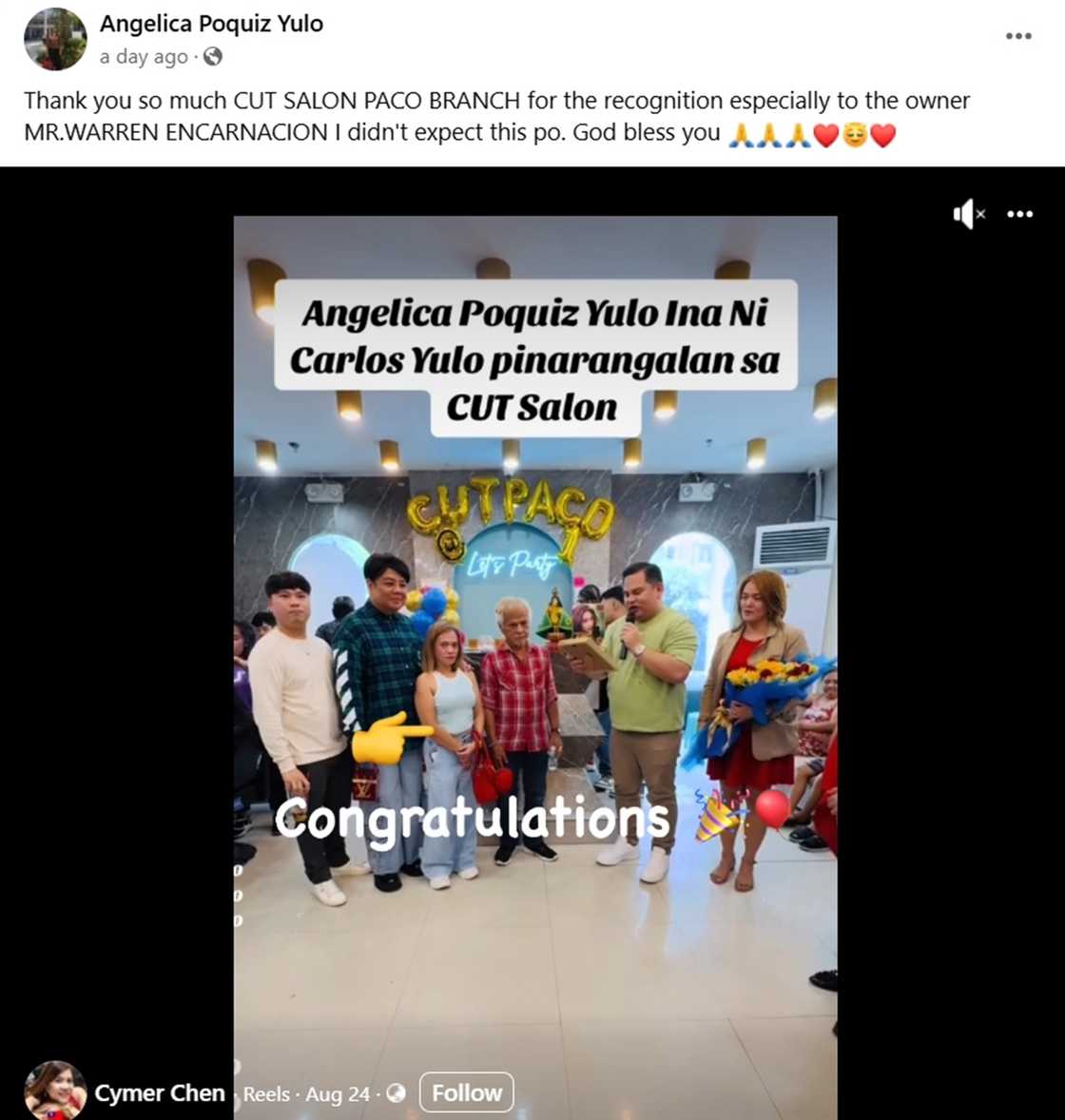Viewport: 1065px width, 1120px height.
Task: Unmute the reel with the speaker icon
Action: [969, 214]
